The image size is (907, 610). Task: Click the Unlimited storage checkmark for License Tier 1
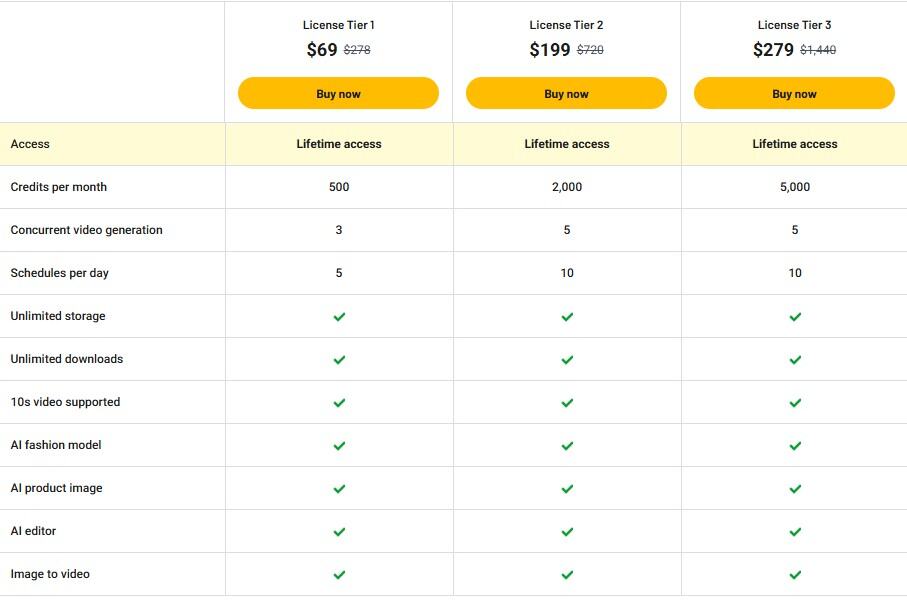click(338, 315)
